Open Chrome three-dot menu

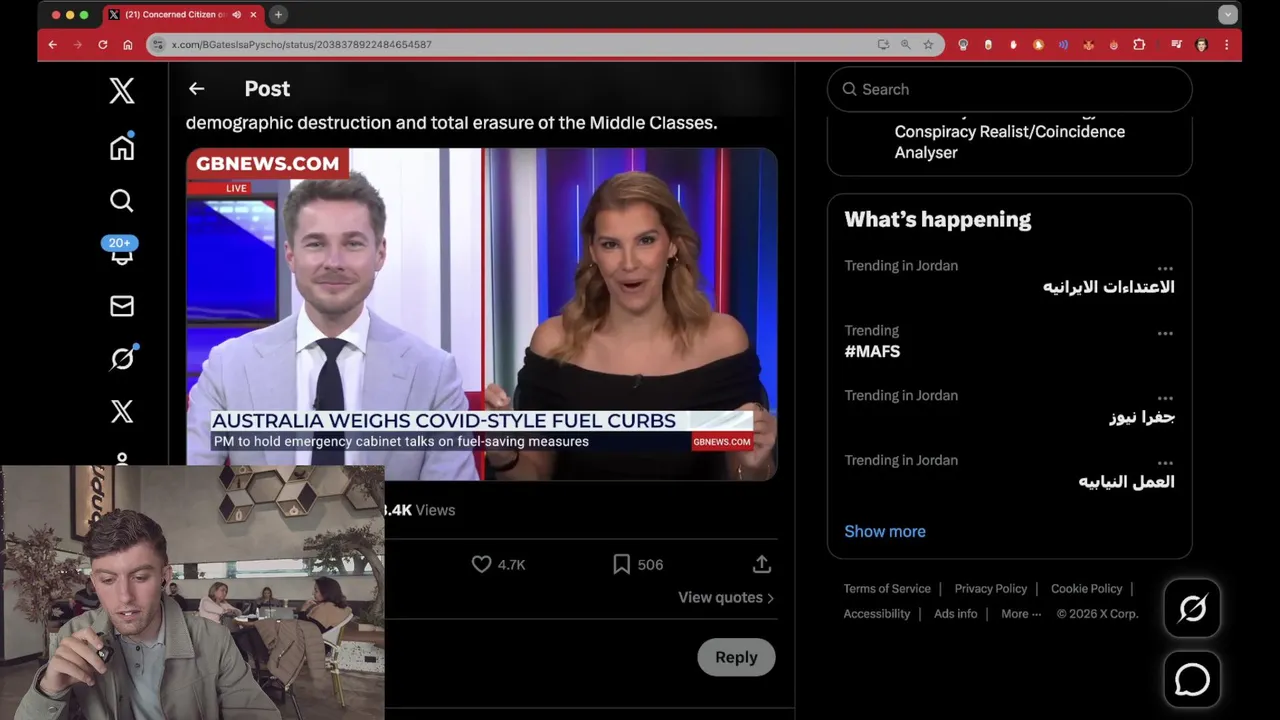[x=1226, y=45]
